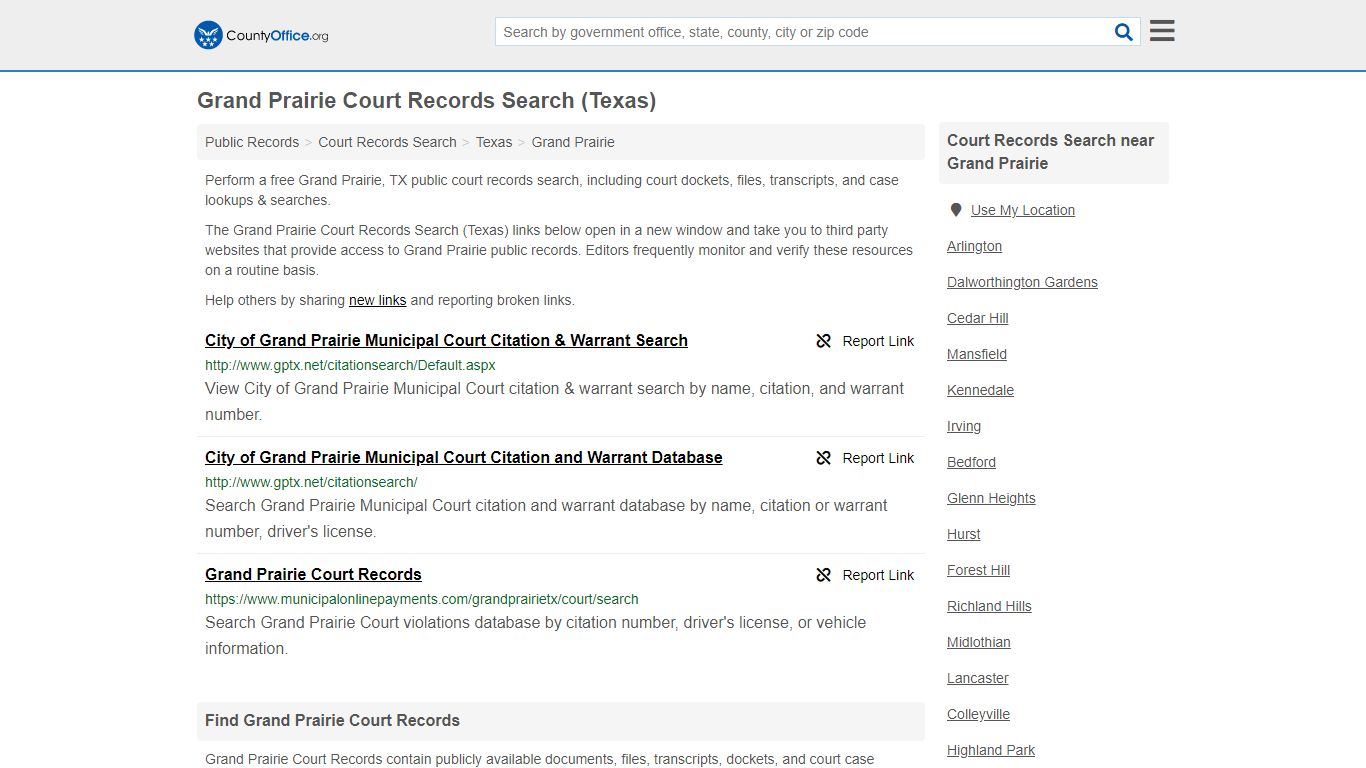Open Dalworthington Gardens link
This screenshot has width=1366, height=768.
(x=1022, y=282)
